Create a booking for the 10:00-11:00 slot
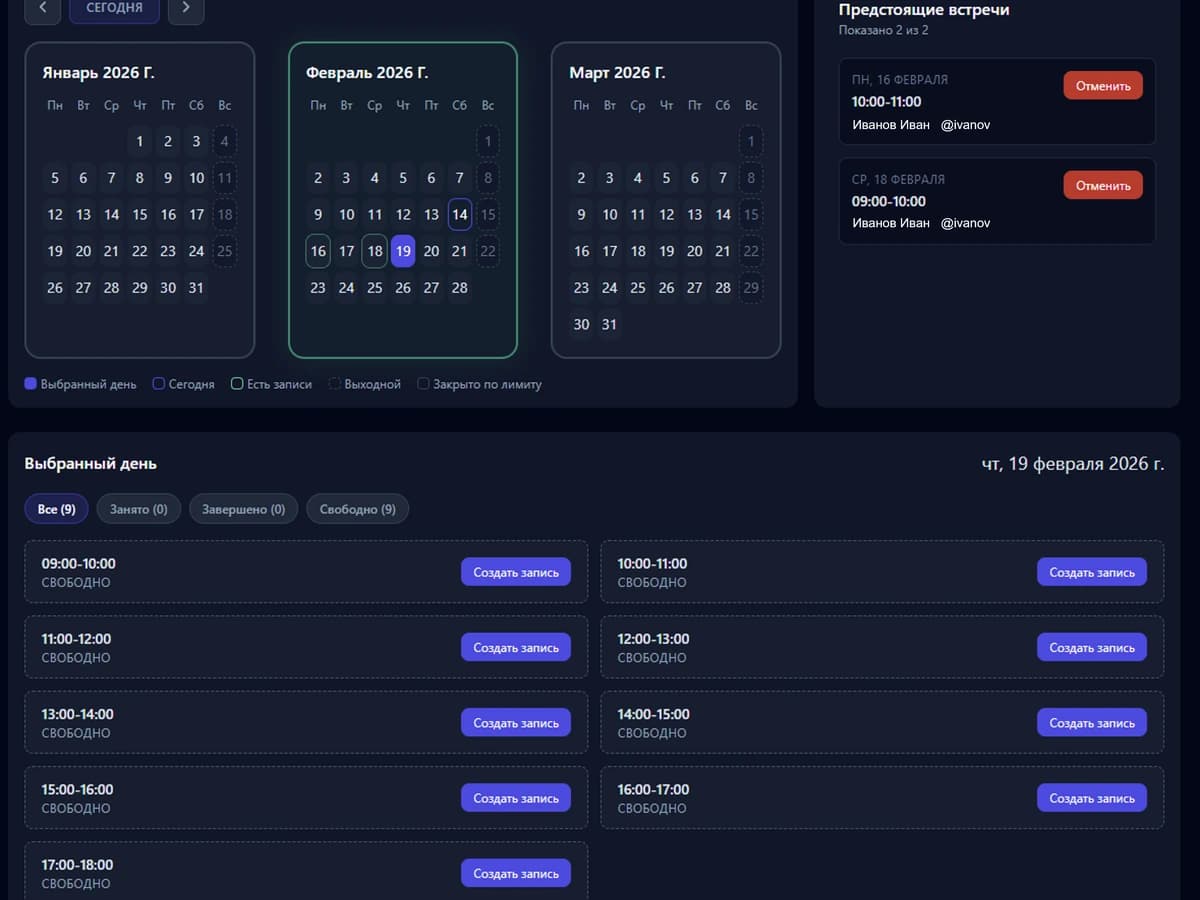 coord(1091,572)
